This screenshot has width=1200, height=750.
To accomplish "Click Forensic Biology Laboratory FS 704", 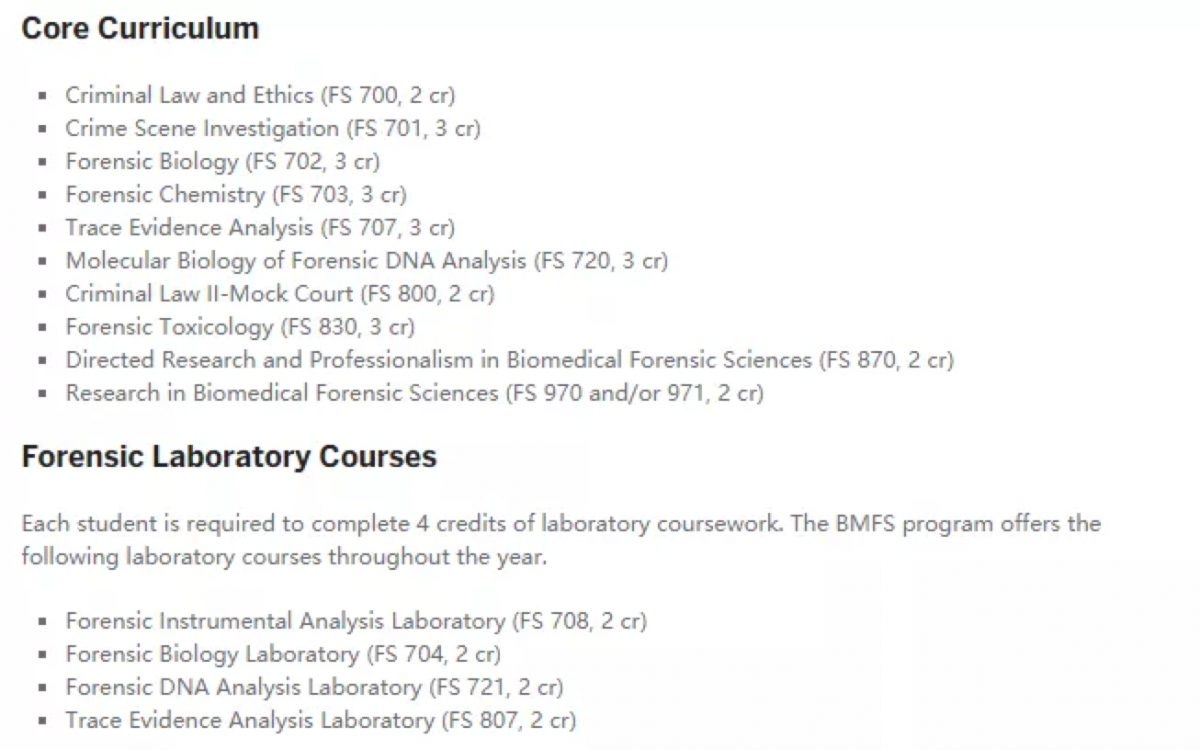I will (x=283, y=654).
